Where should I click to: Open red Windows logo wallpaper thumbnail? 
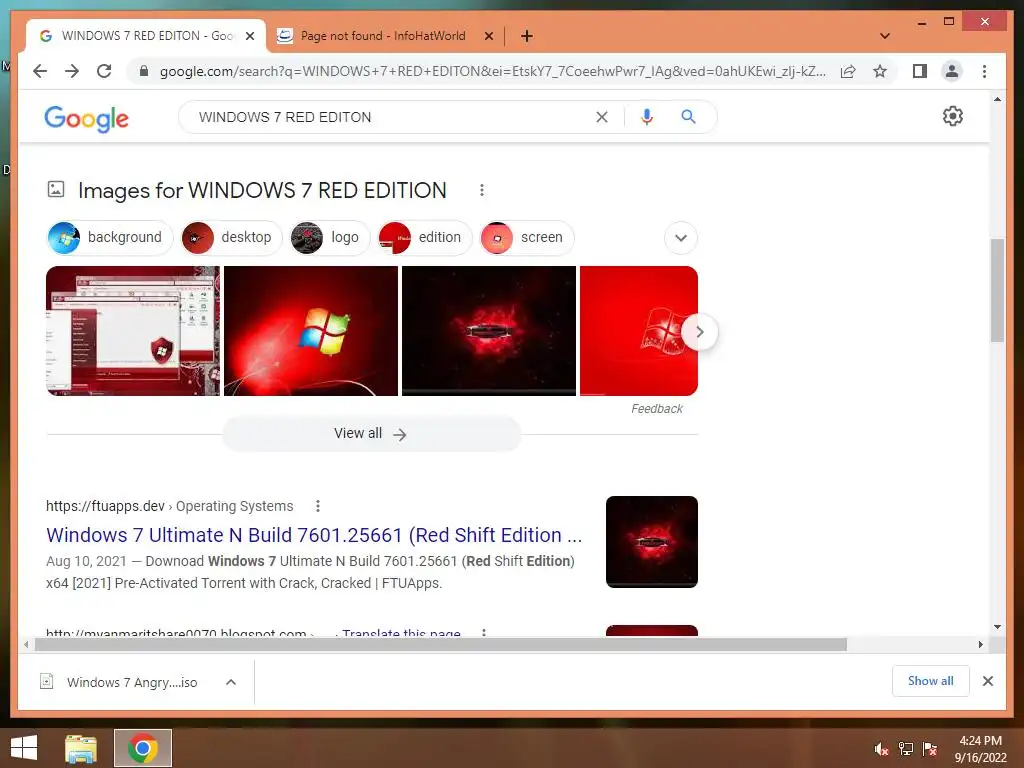[x=311, y=330]
